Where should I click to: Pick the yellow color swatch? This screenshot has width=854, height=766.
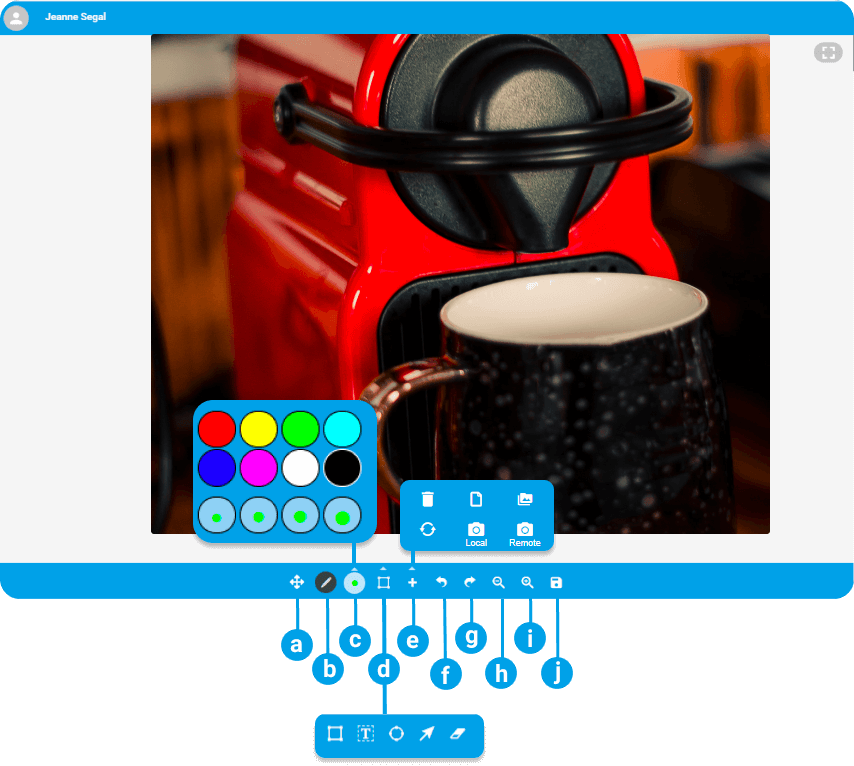pyautogui.click(x=259, y=429)
